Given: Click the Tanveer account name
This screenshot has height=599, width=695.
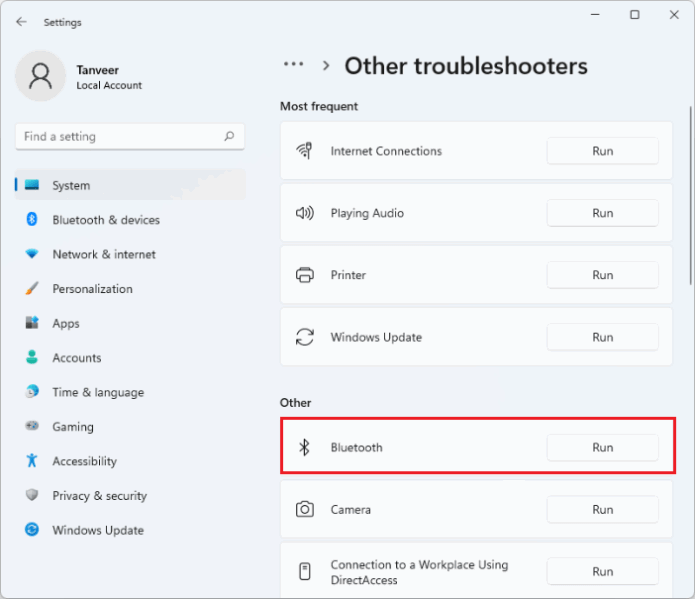Looking at the screenshot, I should [98, 70].
